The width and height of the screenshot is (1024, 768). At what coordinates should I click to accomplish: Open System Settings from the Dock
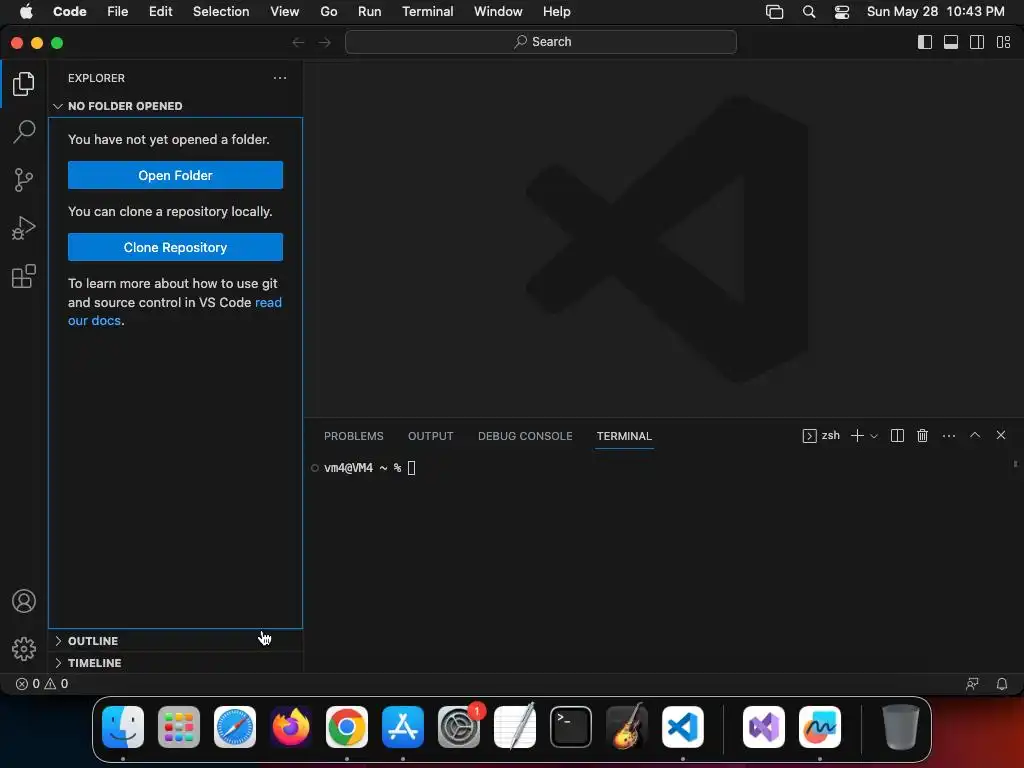(458, 726)
